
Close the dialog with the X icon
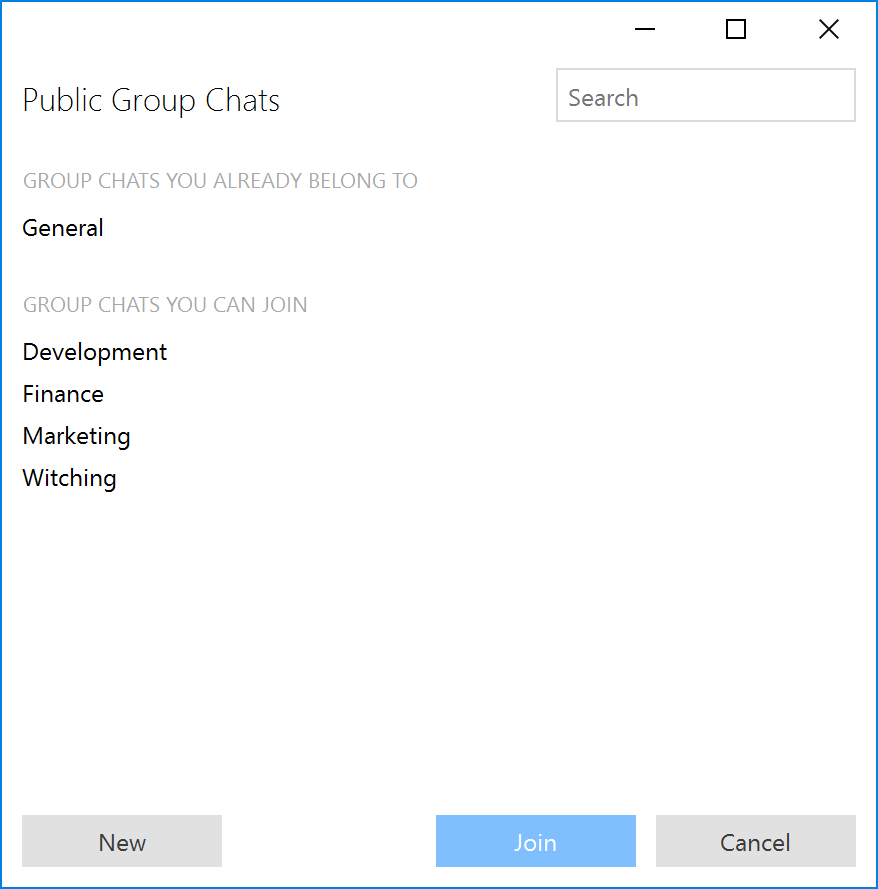[x=829, y=29]
